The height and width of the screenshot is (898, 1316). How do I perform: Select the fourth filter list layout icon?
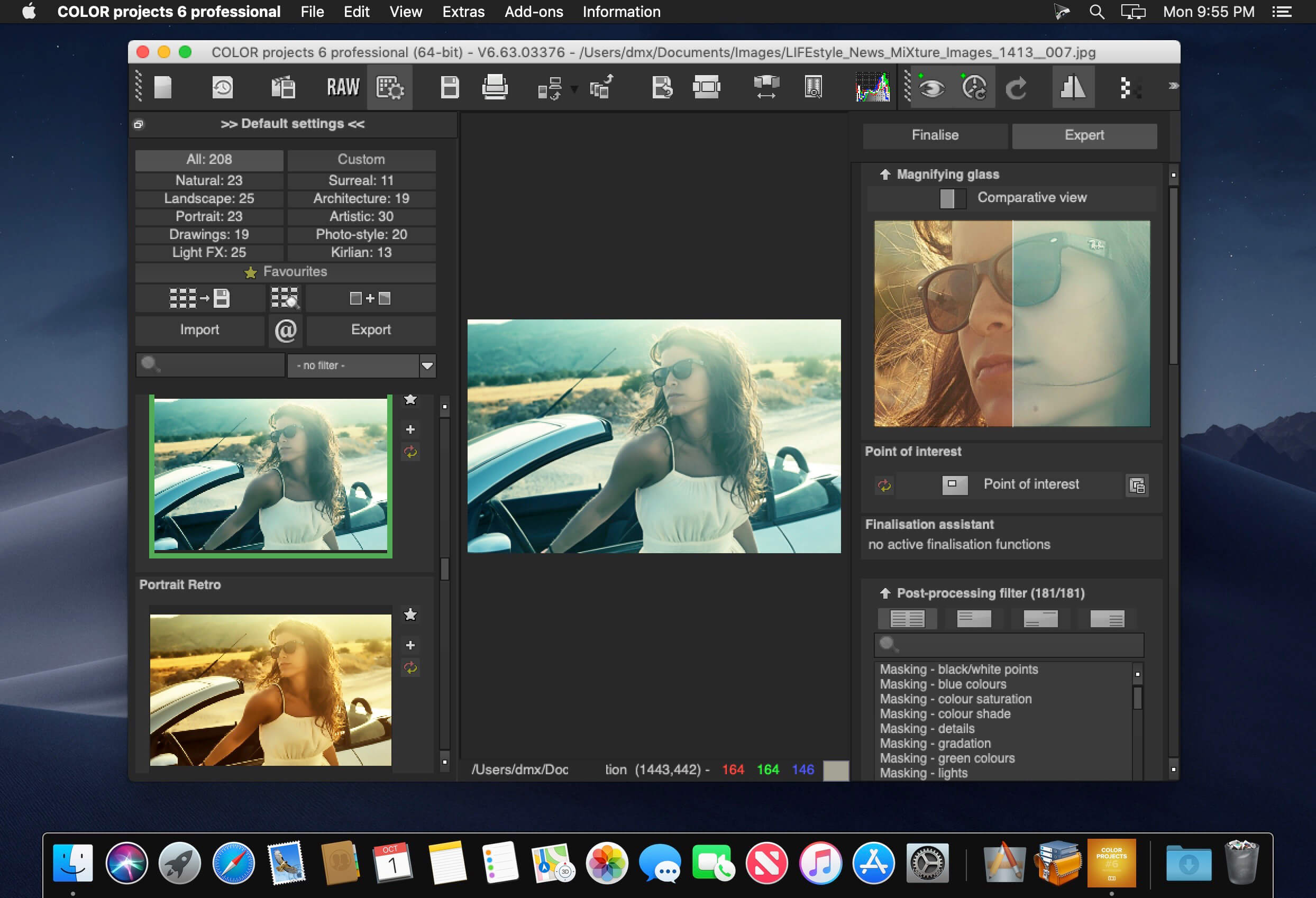coord(1107,618)
